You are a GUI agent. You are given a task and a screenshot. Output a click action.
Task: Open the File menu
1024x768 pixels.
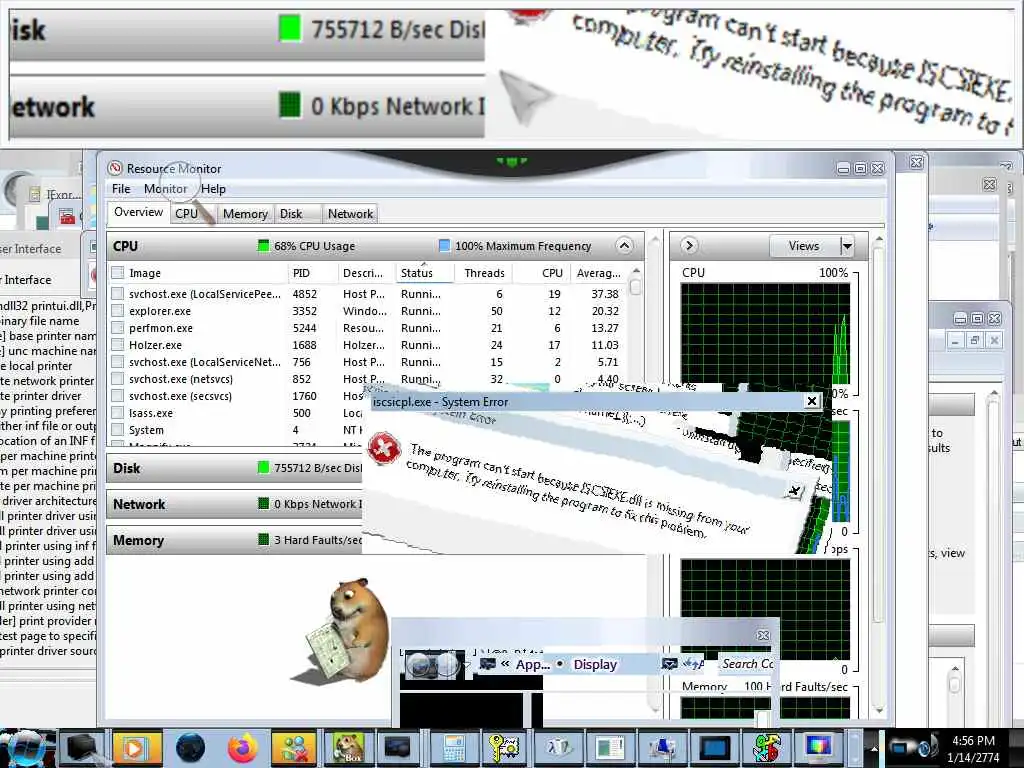(121, 189)
